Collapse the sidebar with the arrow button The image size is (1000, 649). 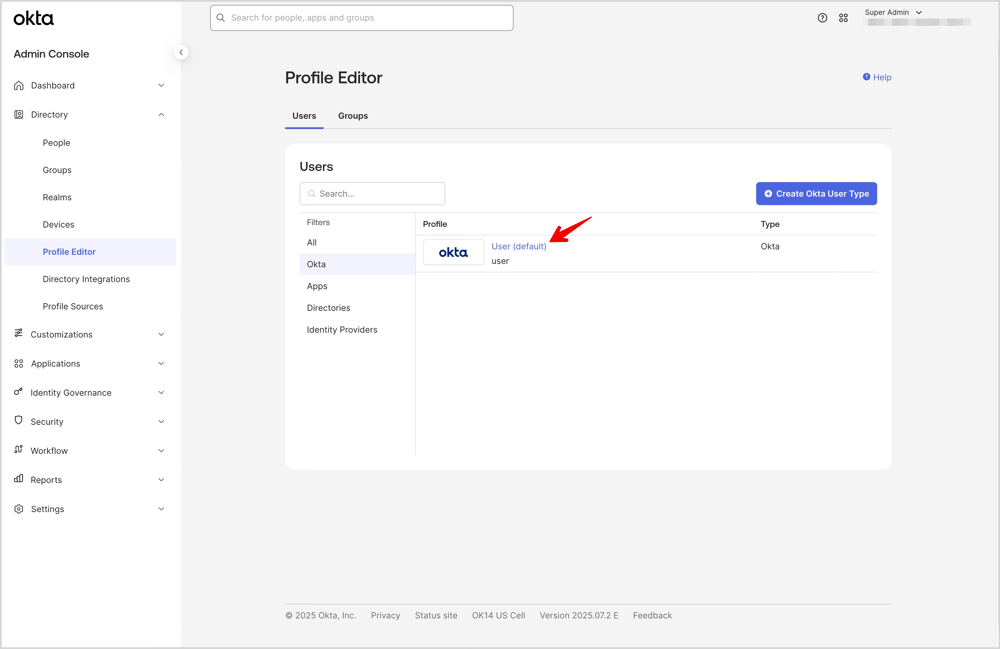click(181, 52)
